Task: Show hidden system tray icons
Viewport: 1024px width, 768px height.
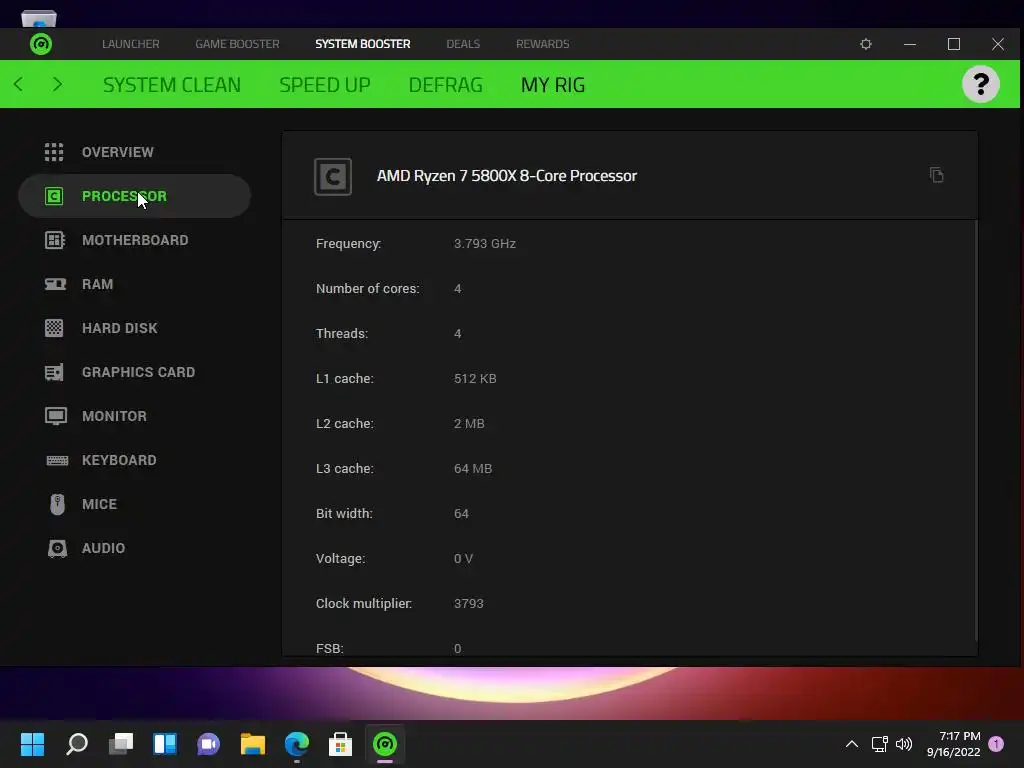Action: point(852,744)
